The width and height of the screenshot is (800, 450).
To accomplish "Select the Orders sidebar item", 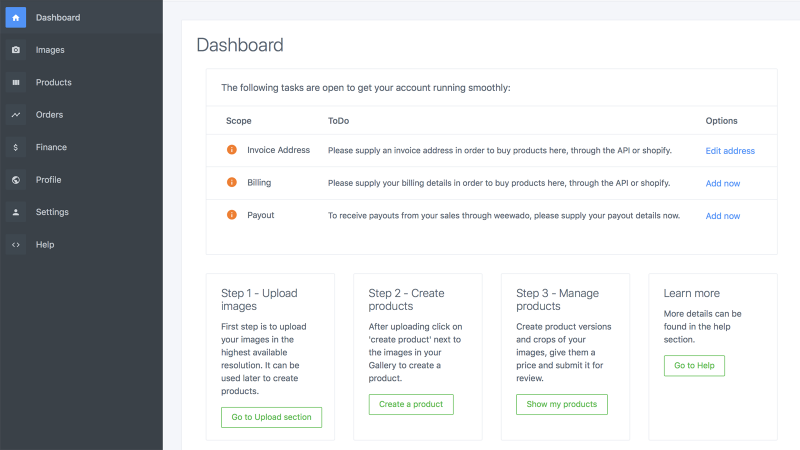I will [82, 115].
